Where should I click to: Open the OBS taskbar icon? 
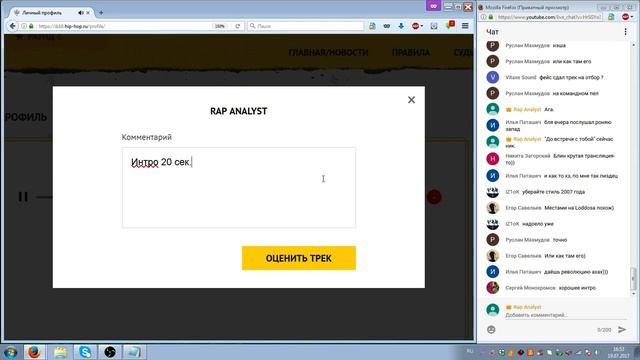(x=110, y=352)
